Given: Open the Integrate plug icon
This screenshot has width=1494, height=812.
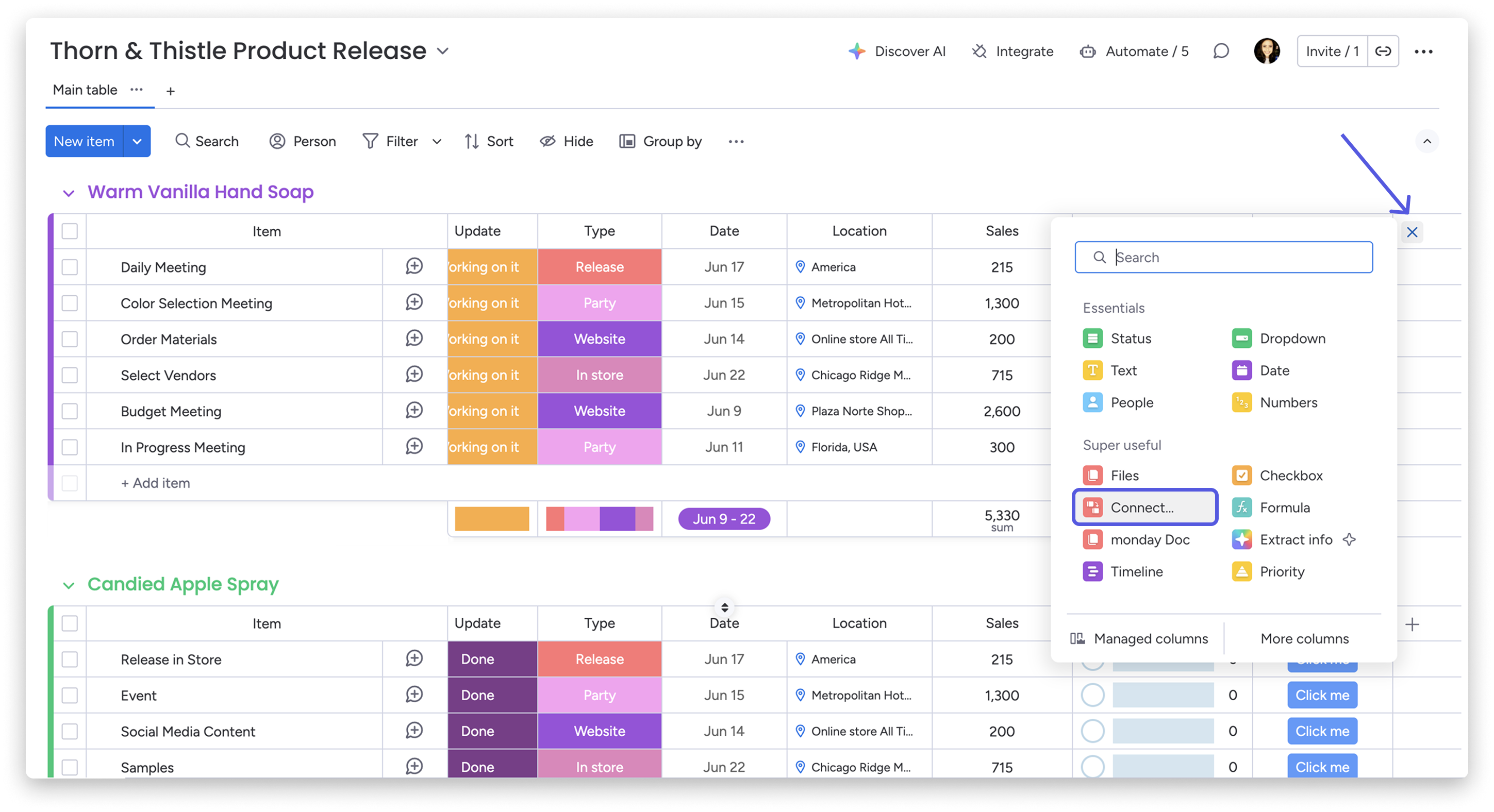Looking at the screenshot, I should tap(980, 52).
